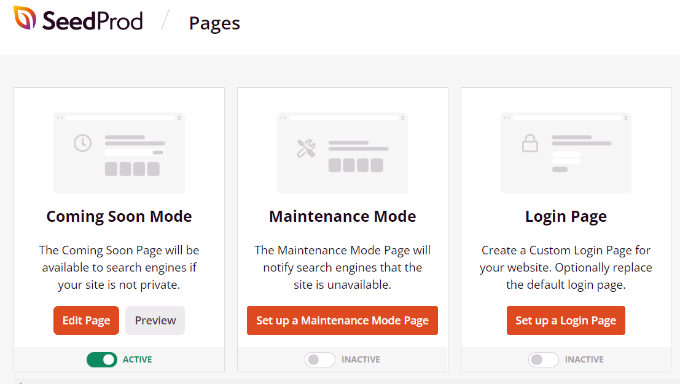This screenshot has width=680, height=384.
Task: Select the Login Page heading
Action: pos(566,217)
